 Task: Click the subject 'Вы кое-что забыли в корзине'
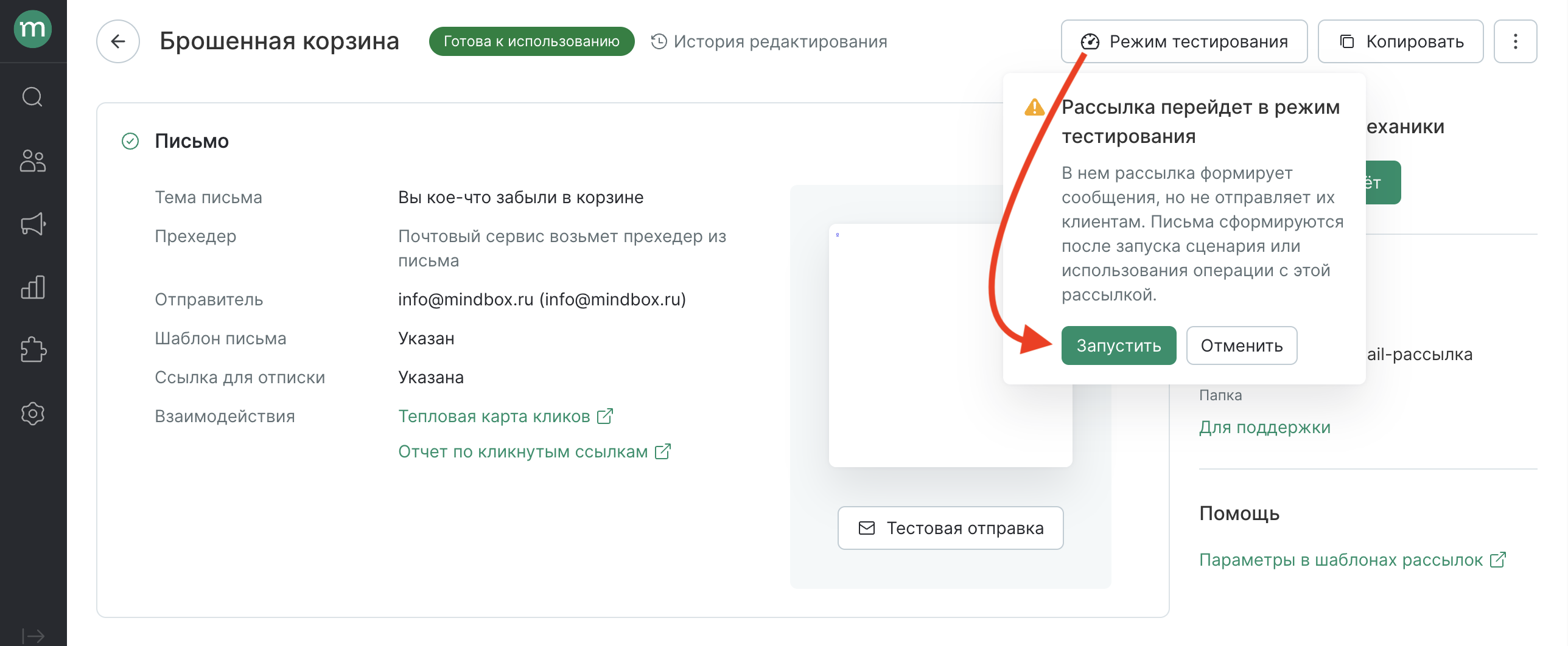[x=521, y=197]
